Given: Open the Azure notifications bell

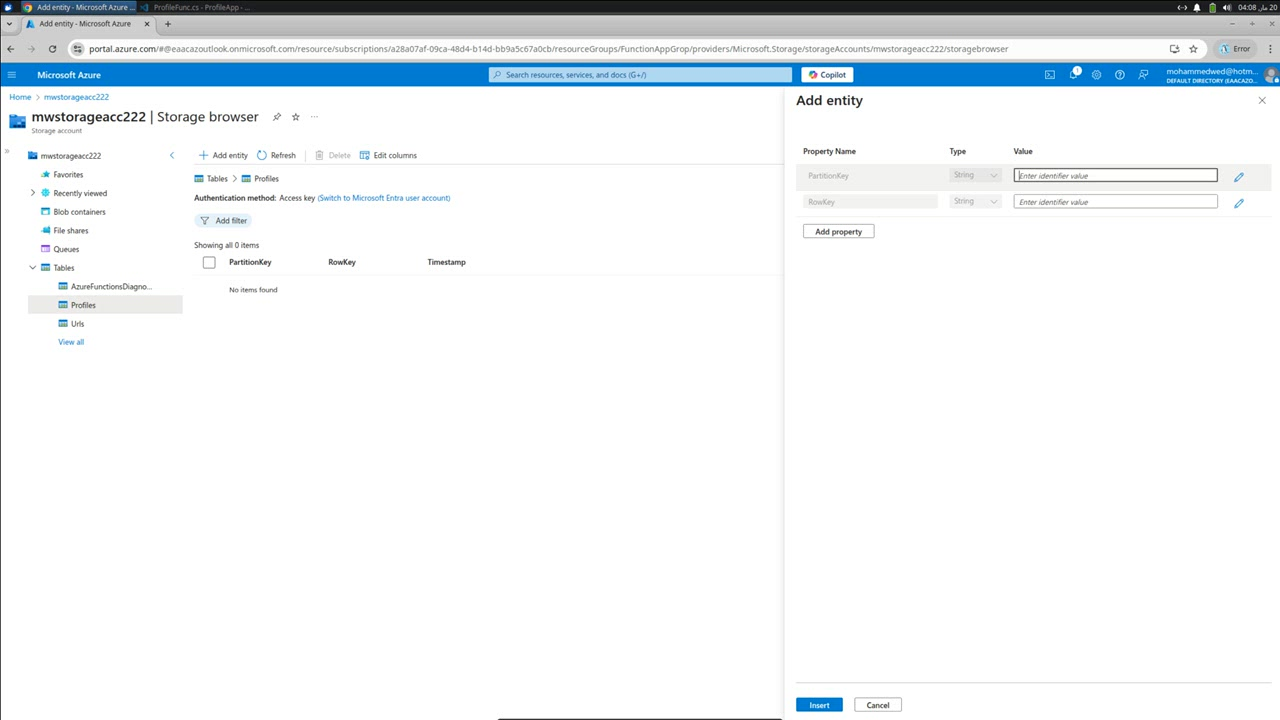Looking at the screenshot, I should 1074,74.
